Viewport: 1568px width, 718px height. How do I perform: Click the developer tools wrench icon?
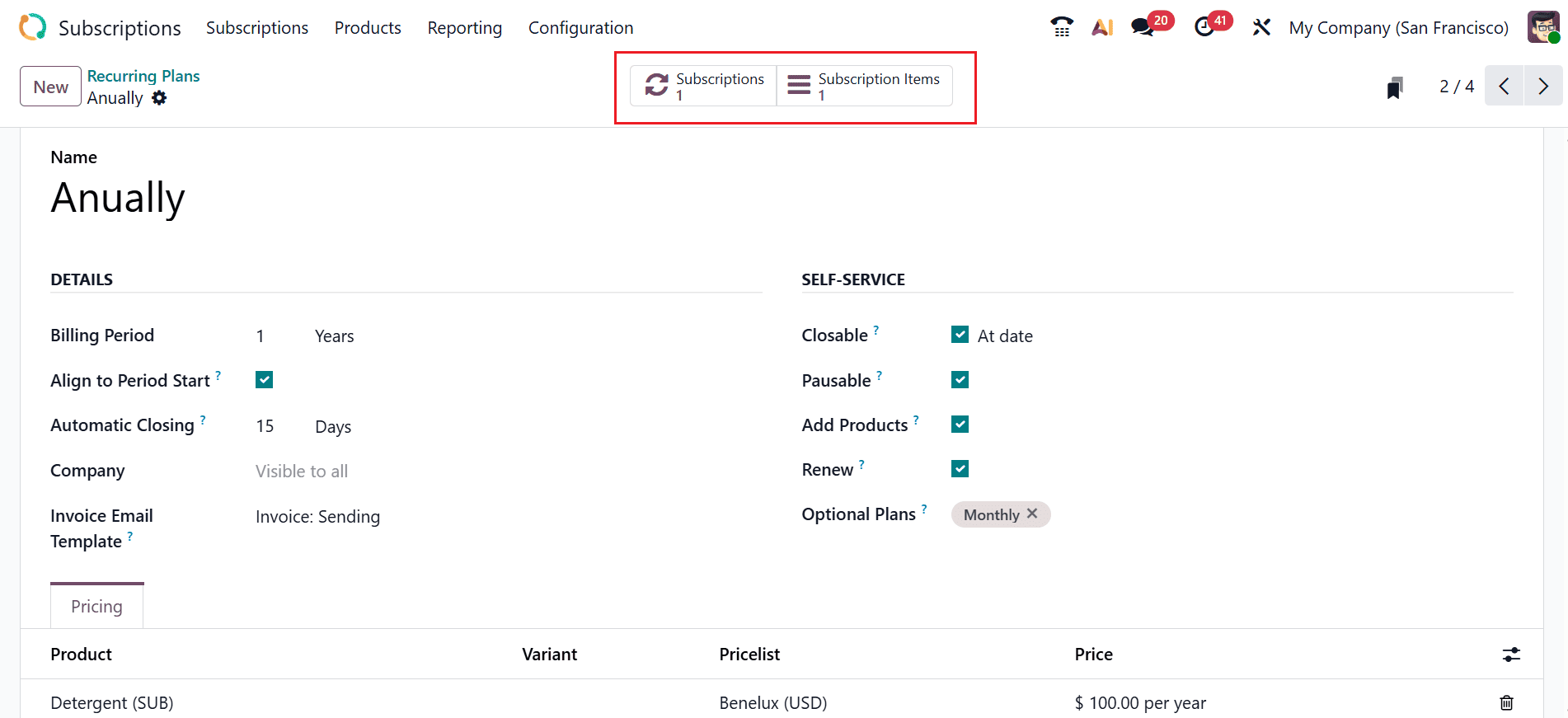pyautogui.click(x=1261, y=27)
